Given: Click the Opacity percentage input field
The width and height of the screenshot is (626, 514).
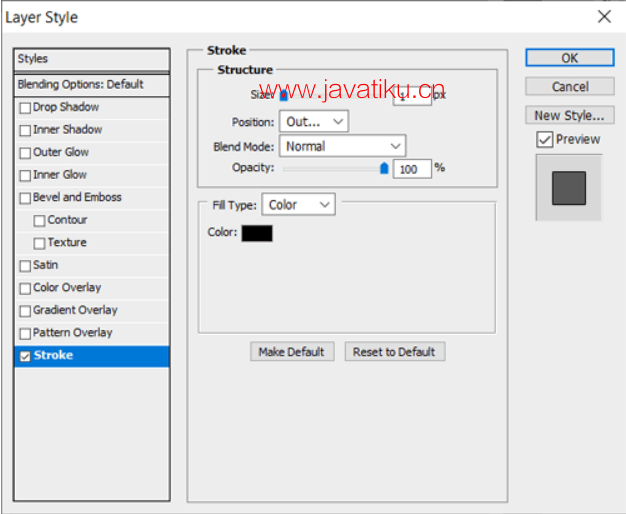Looking at the screenshot, I should (411, 169).
